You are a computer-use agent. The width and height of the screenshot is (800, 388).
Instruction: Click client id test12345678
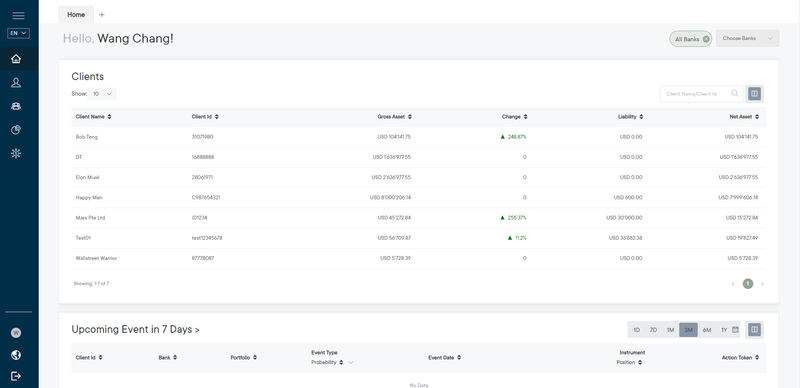coord(207,238)
